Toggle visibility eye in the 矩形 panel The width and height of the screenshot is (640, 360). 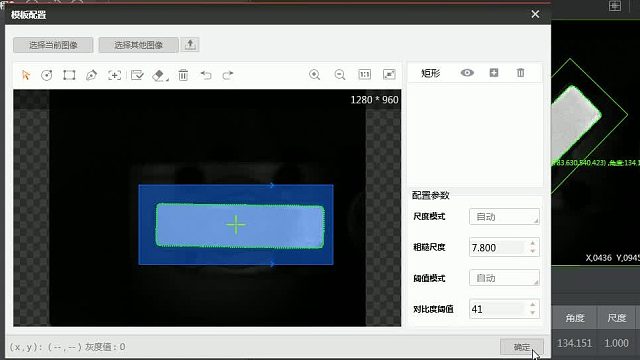[467, 73]
